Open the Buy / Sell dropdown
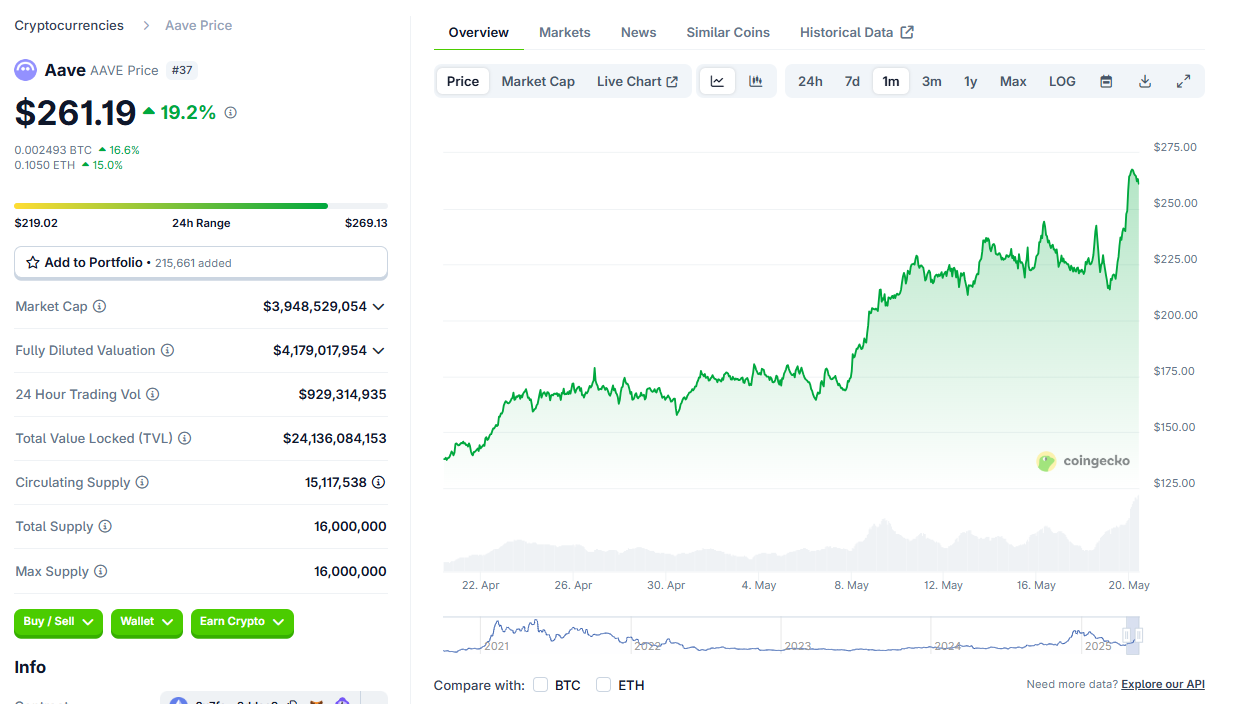The width and height of the screenshot is (1252, 704). [58, 622]
